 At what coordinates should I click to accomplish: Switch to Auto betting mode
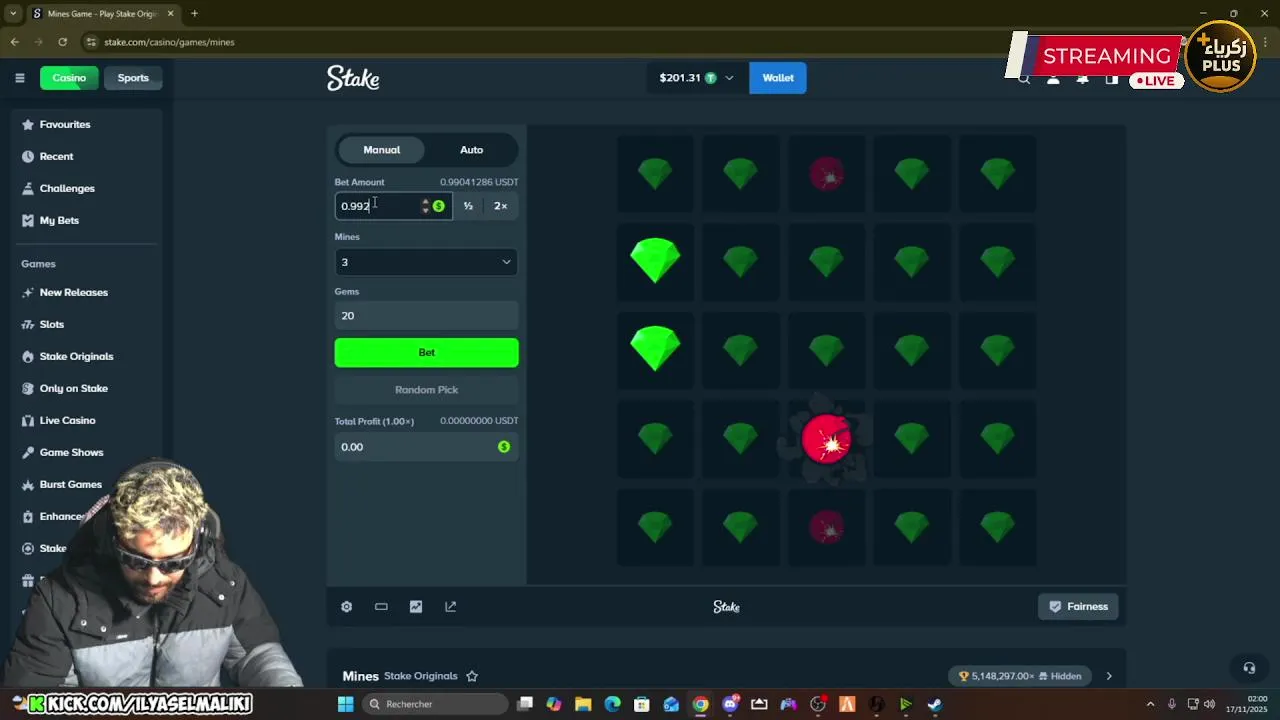click(x=471, y=150)
